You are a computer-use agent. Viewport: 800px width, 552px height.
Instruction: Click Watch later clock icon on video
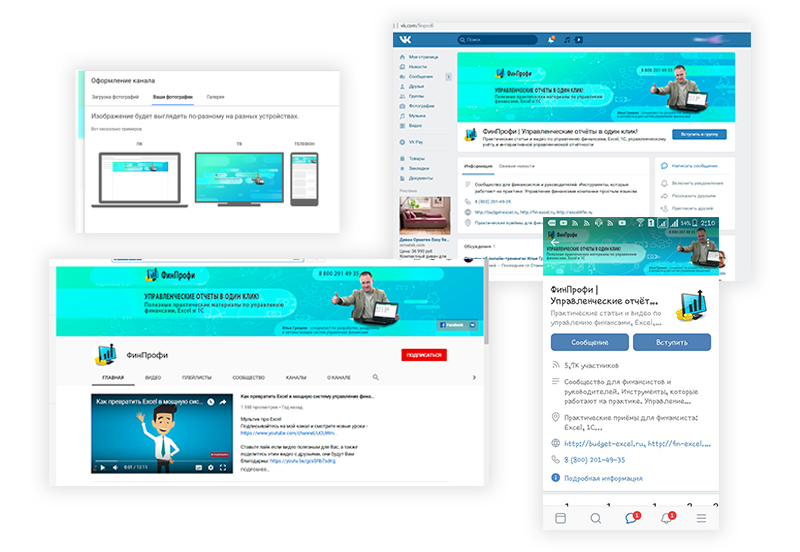pyautogui.click(x=211, y=402)
